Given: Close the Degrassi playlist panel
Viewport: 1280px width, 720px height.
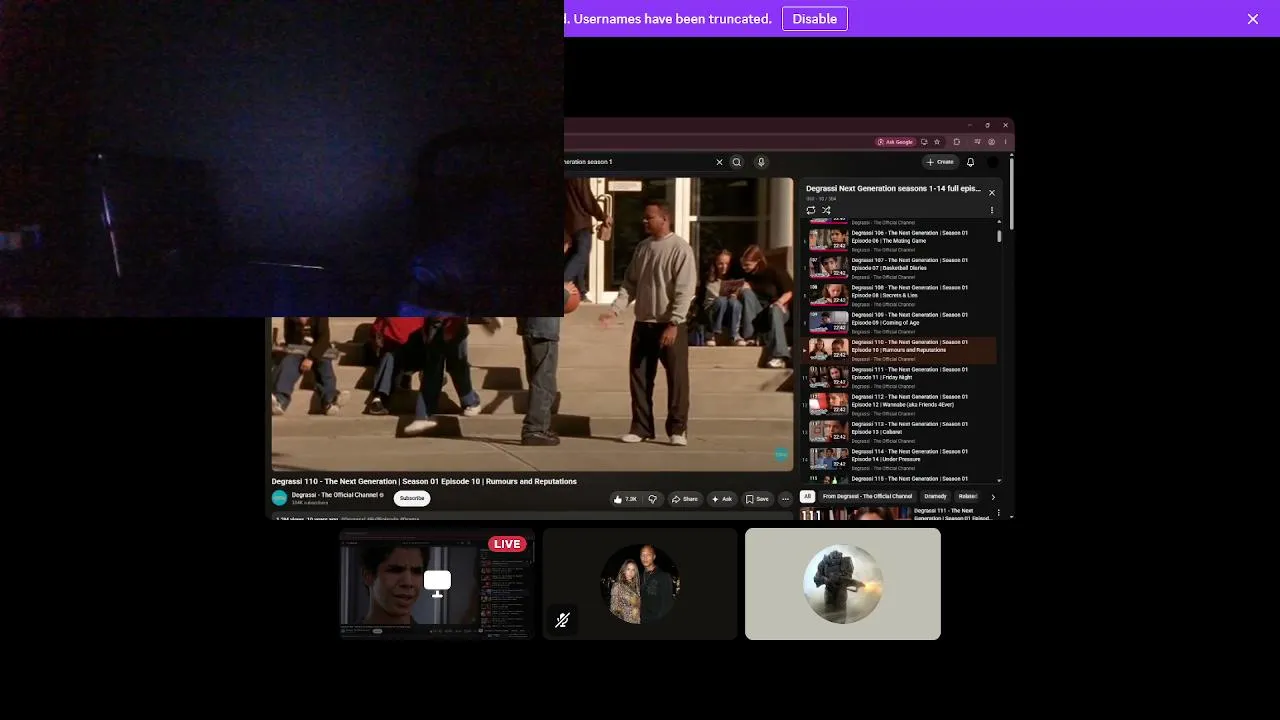Looking at the screenshot, I should [992, 192].
